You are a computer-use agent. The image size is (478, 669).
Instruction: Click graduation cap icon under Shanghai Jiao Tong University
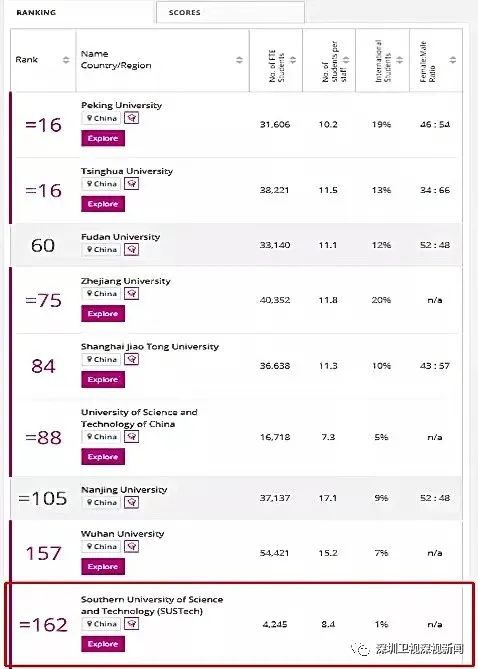tap(131, 359)
